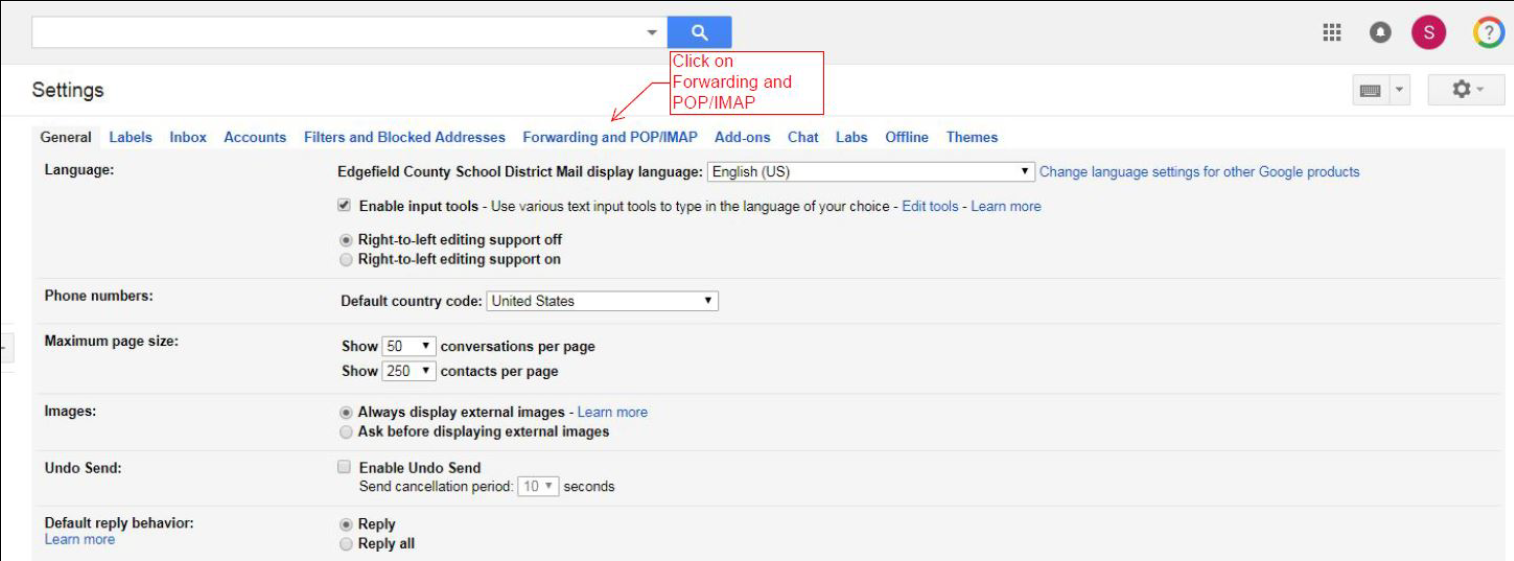1514x561 pixels.
Task: Open the Default country code dropdown
Action: tap(602, 301)
